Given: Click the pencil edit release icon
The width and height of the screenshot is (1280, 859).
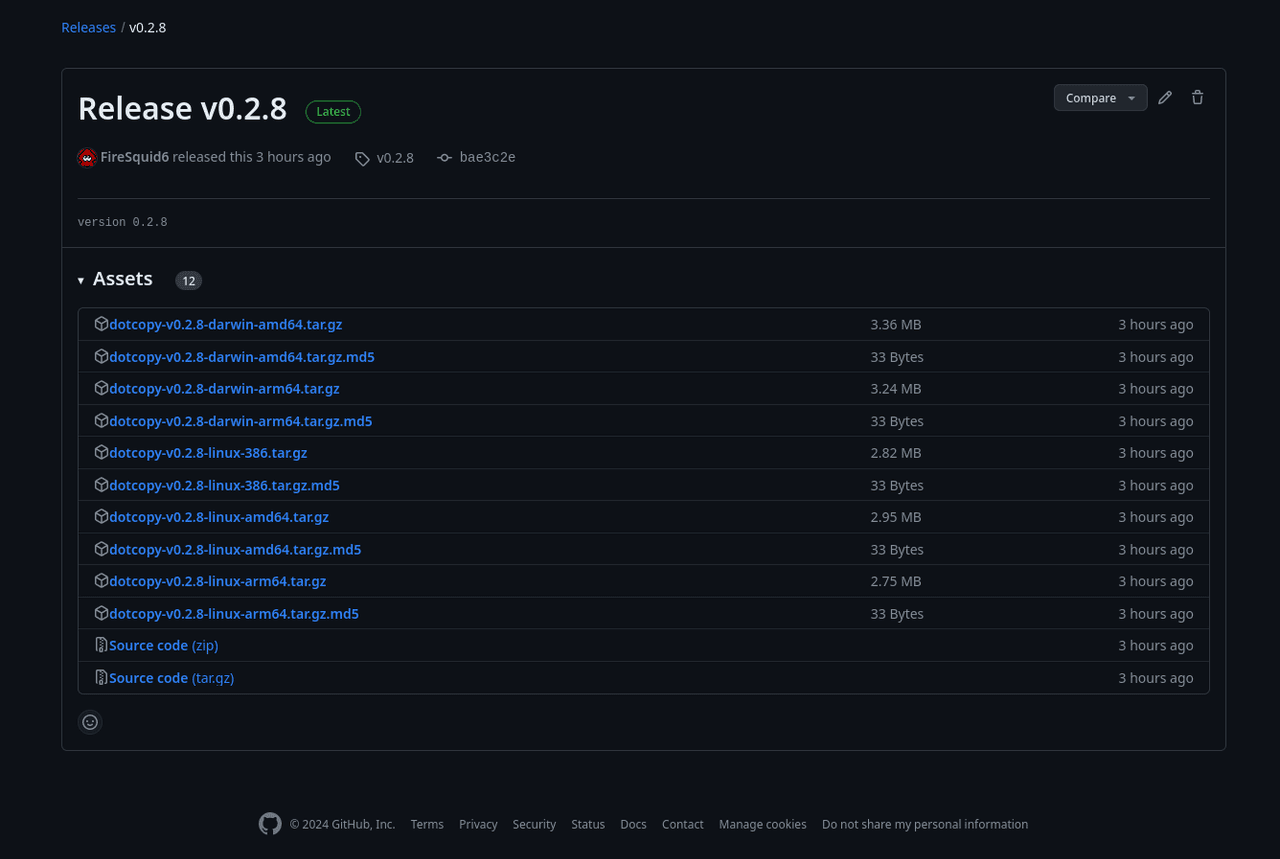Looking at the screenshot, I should 1165,98.
